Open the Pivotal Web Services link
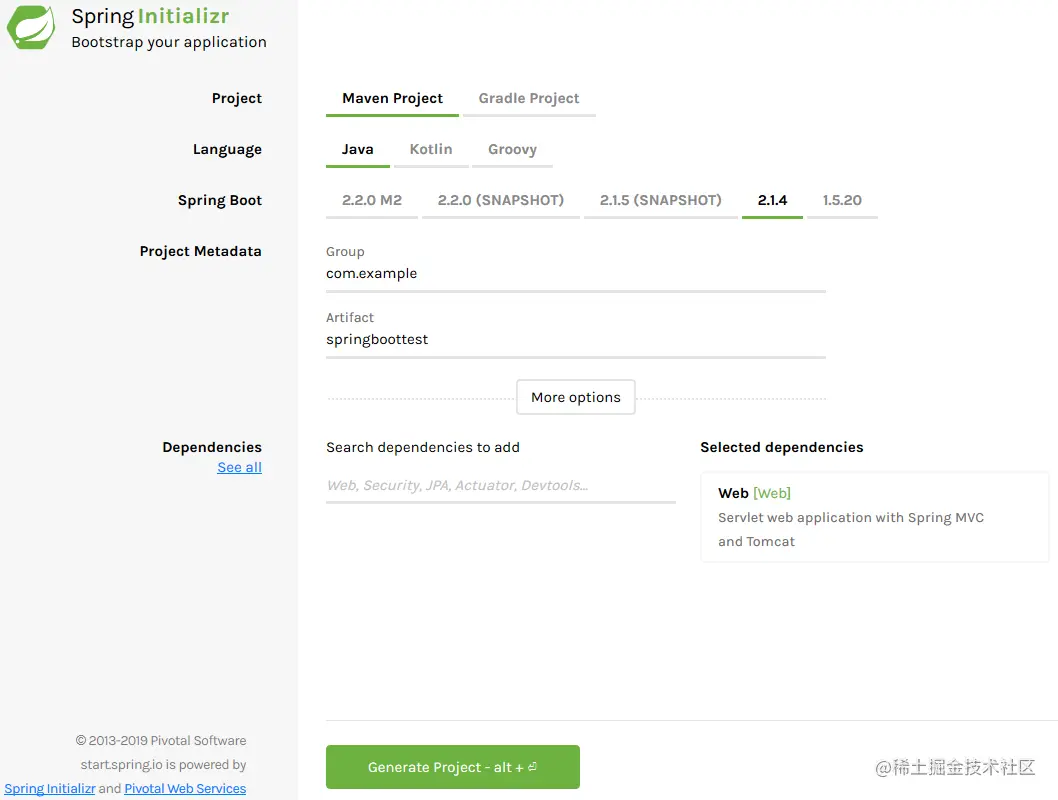Viewport: 1058px width, 800px height. (185, 789)
